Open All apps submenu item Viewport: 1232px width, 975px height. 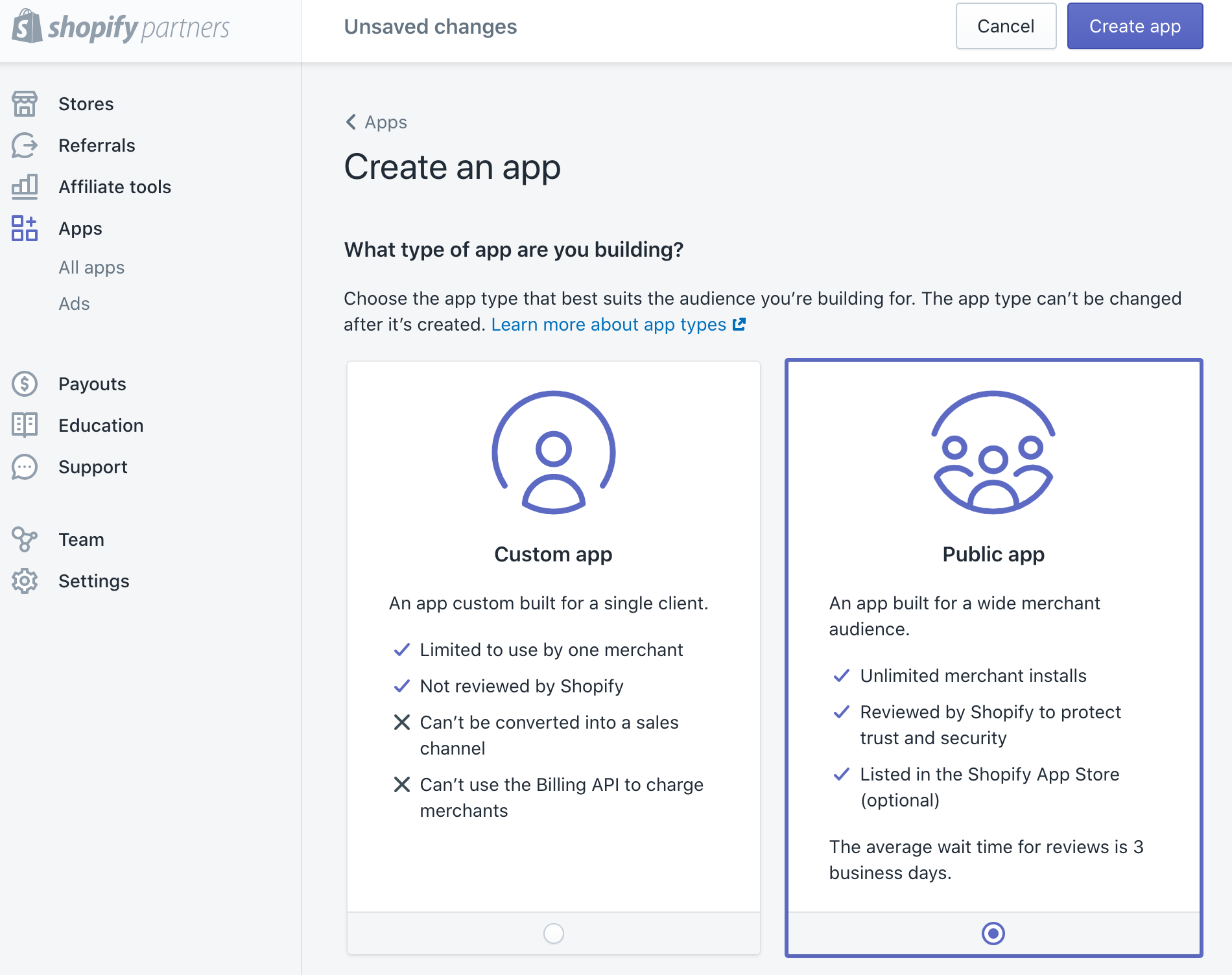91,267
